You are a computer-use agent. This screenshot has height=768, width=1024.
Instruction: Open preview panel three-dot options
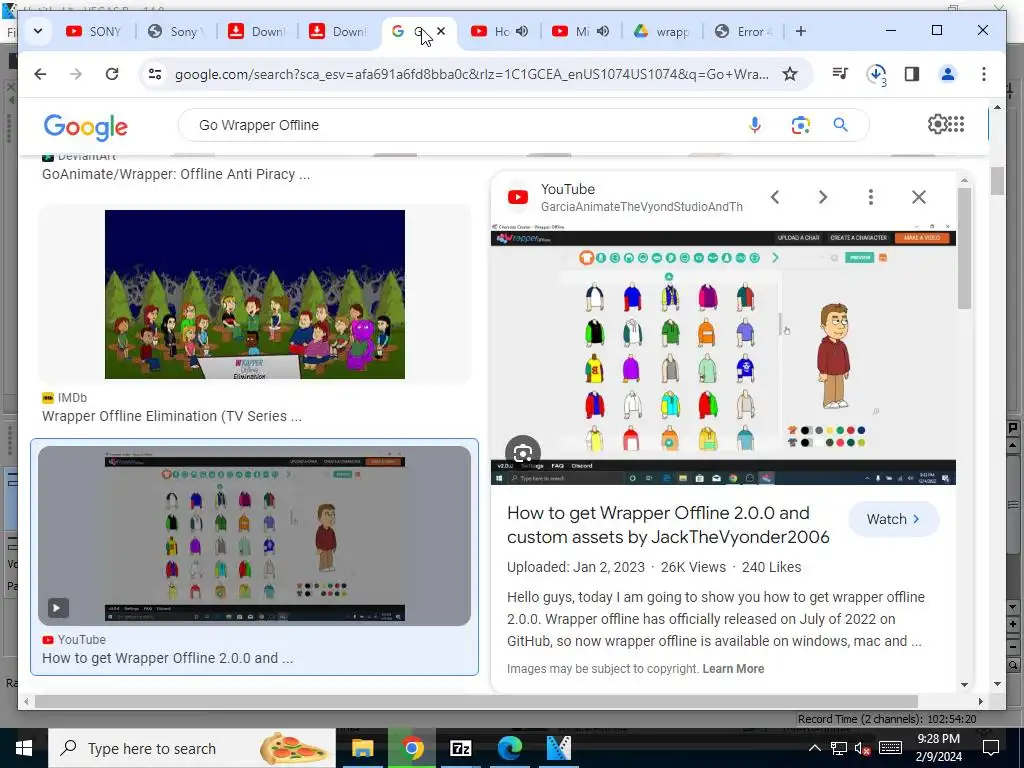coord(871,197)
